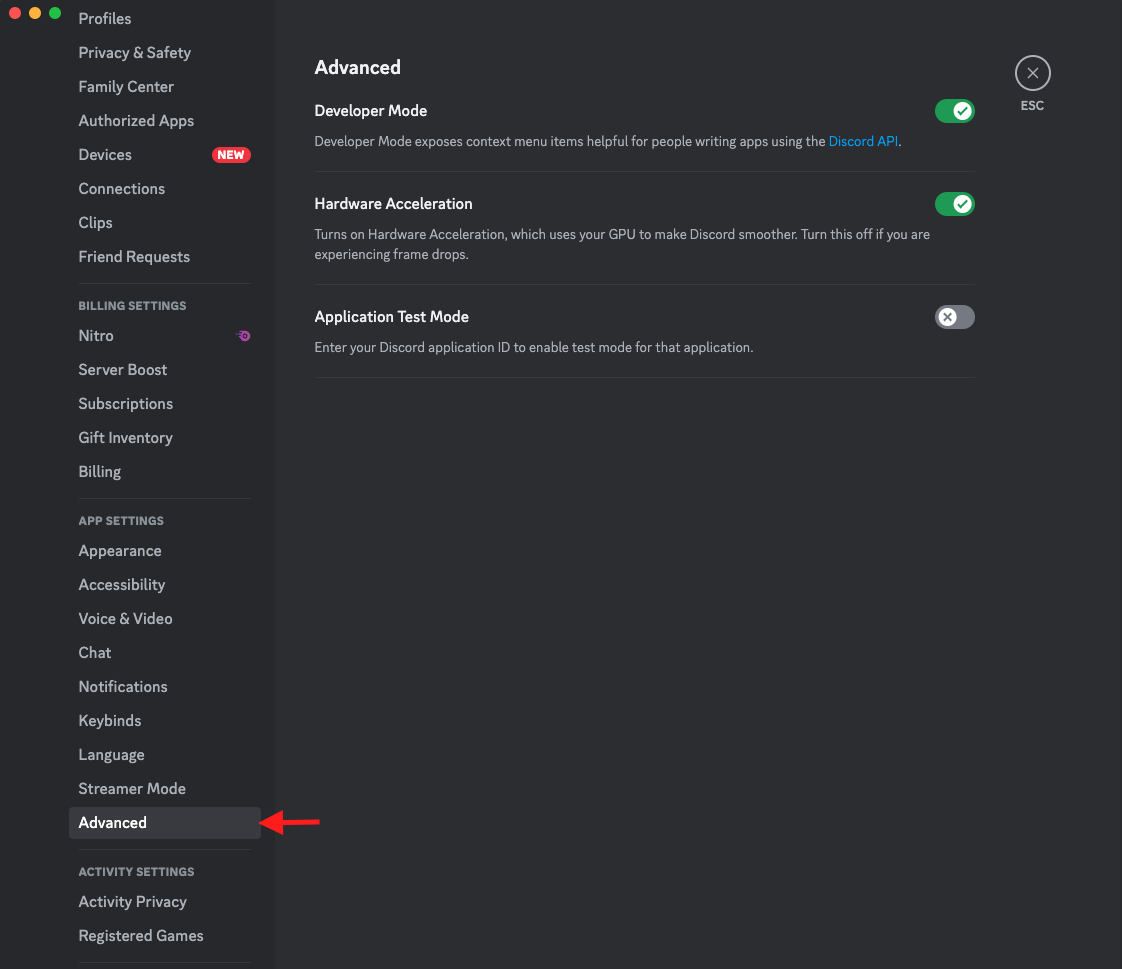Disable Developer Mode
1122x969 pixels.
pos(954,111)
